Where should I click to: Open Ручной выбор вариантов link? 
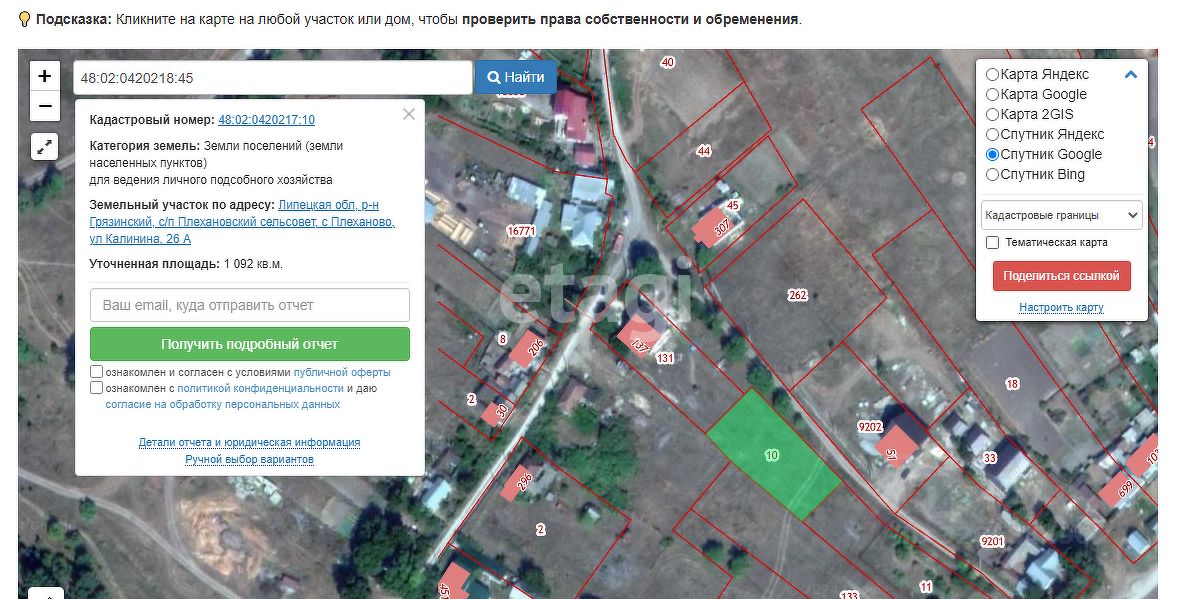point(250,460)
